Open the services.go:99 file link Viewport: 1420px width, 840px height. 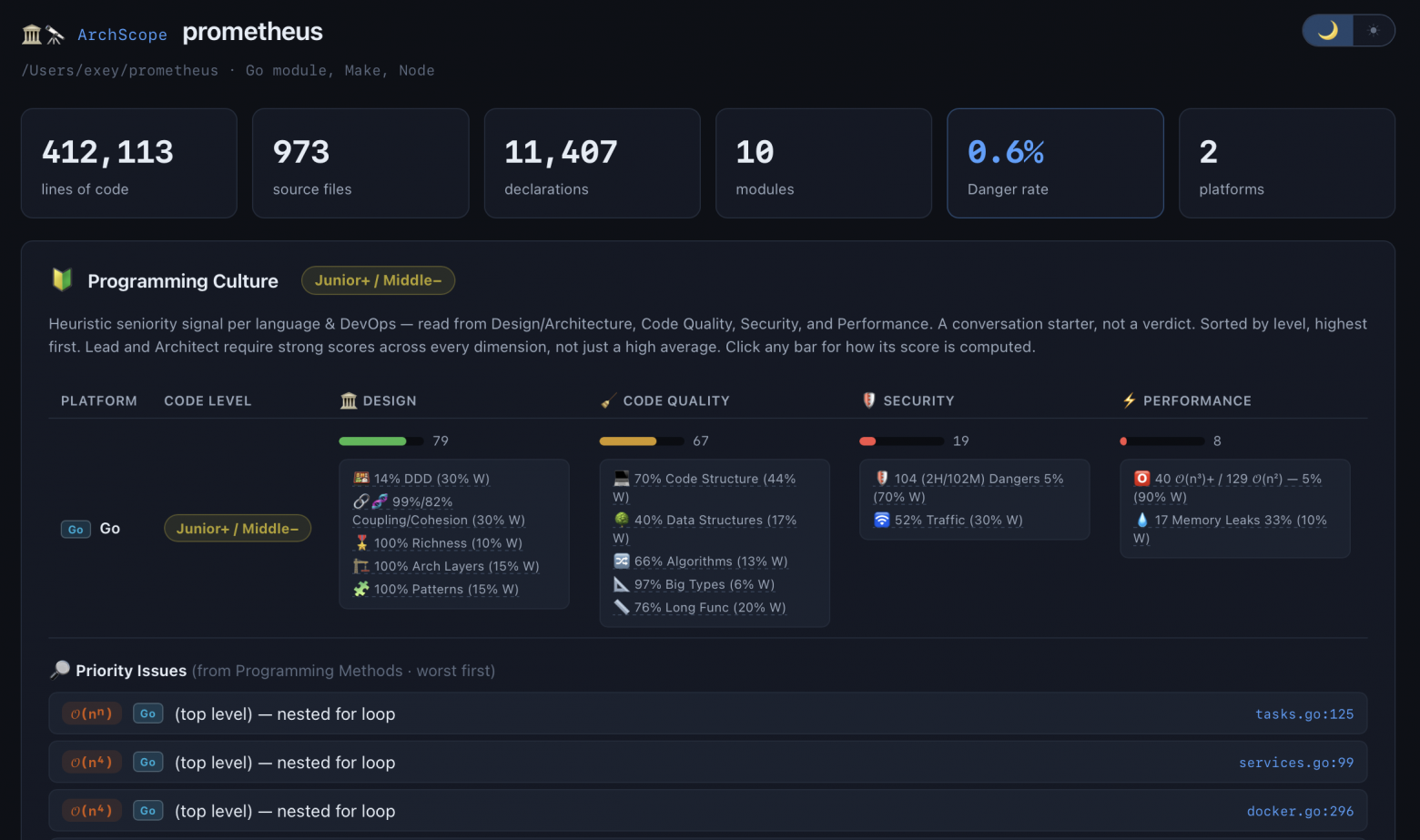[1296, 763]
